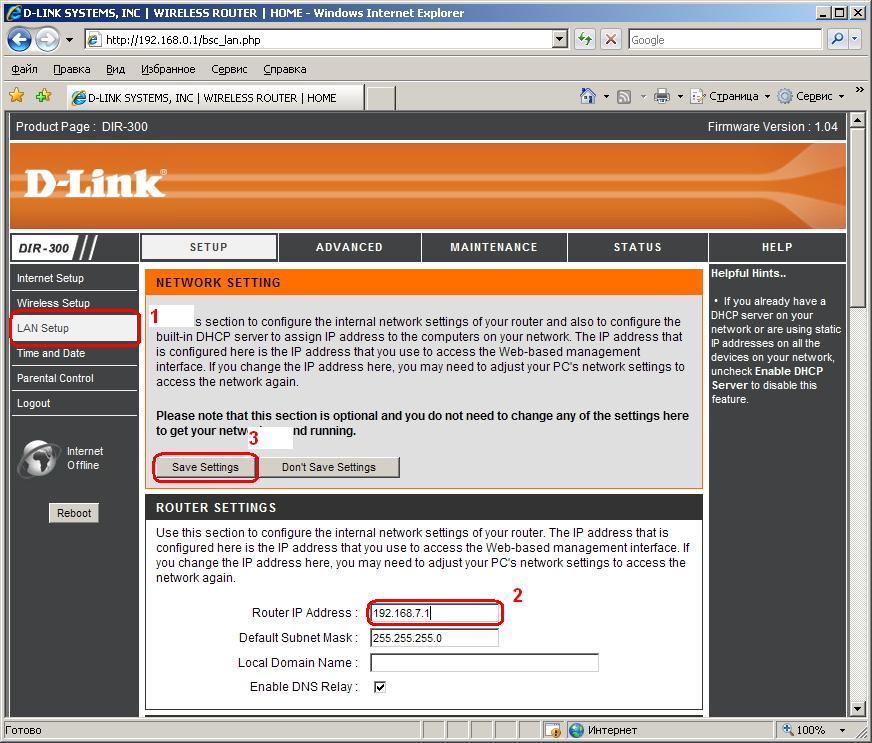This screenshot has width=872, height=743.
Task: Click the Local Domain Name field
Action: click(484, 663)
